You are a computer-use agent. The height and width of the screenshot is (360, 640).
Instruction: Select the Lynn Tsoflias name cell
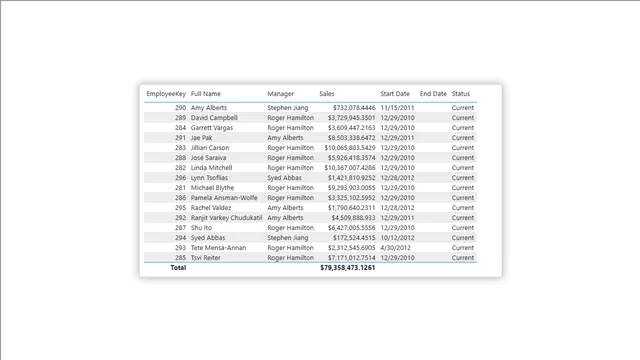(209, 178)
